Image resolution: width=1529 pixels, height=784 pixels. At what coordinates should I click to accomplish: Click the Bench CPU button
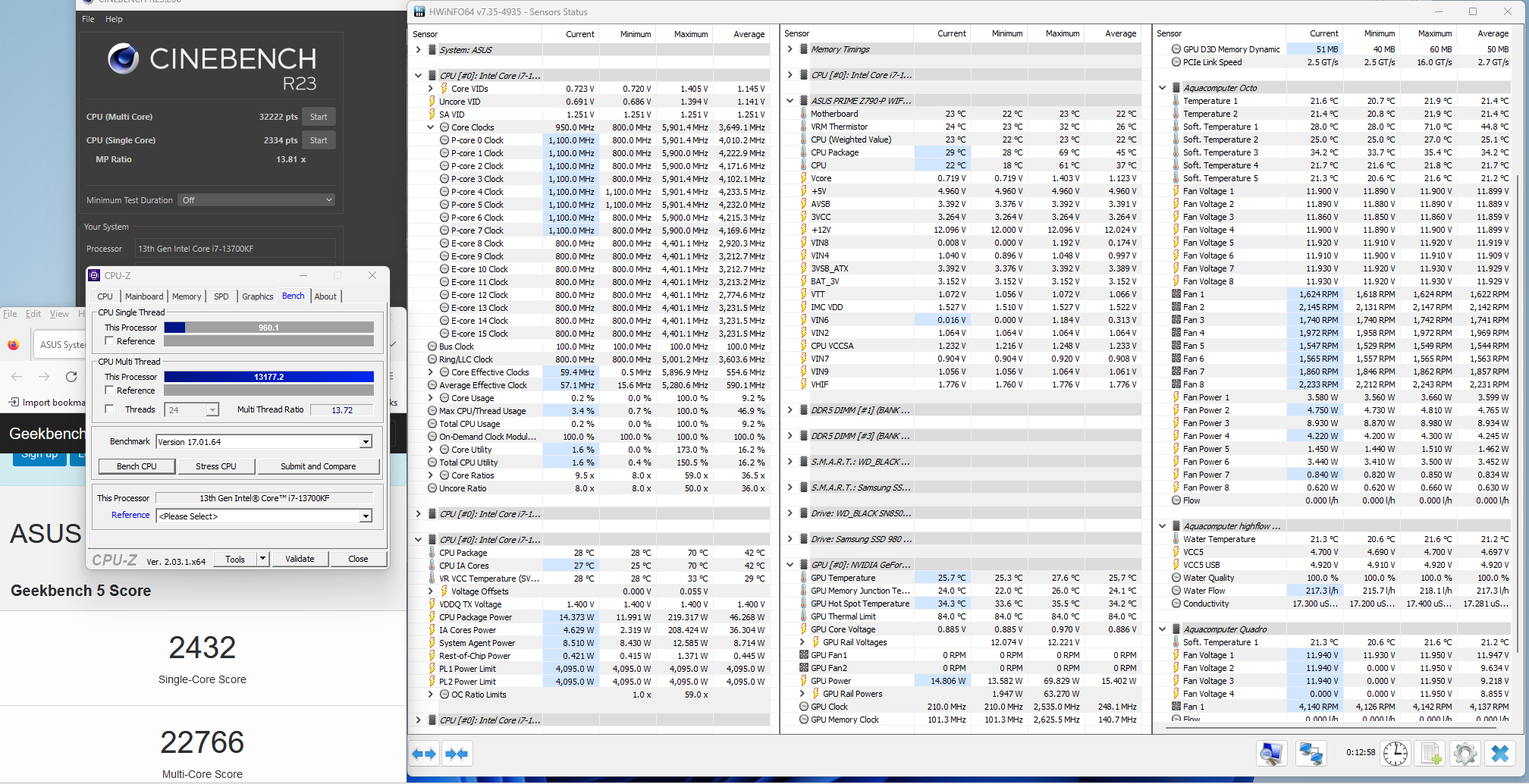137,466
